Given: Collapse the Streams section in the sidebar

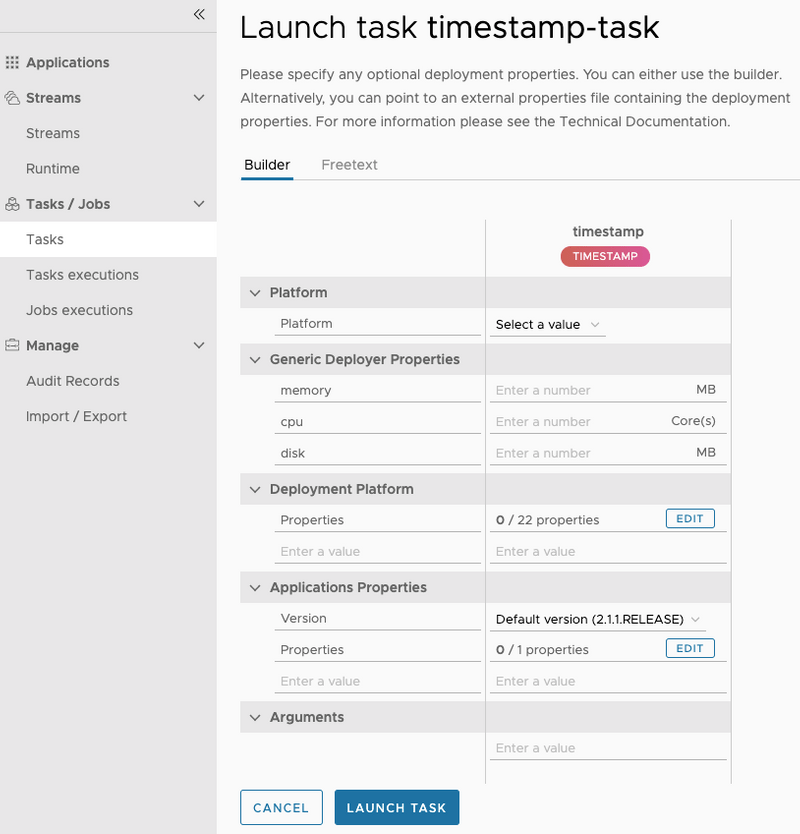Looking at the screenshot, I should coord(199,98).
